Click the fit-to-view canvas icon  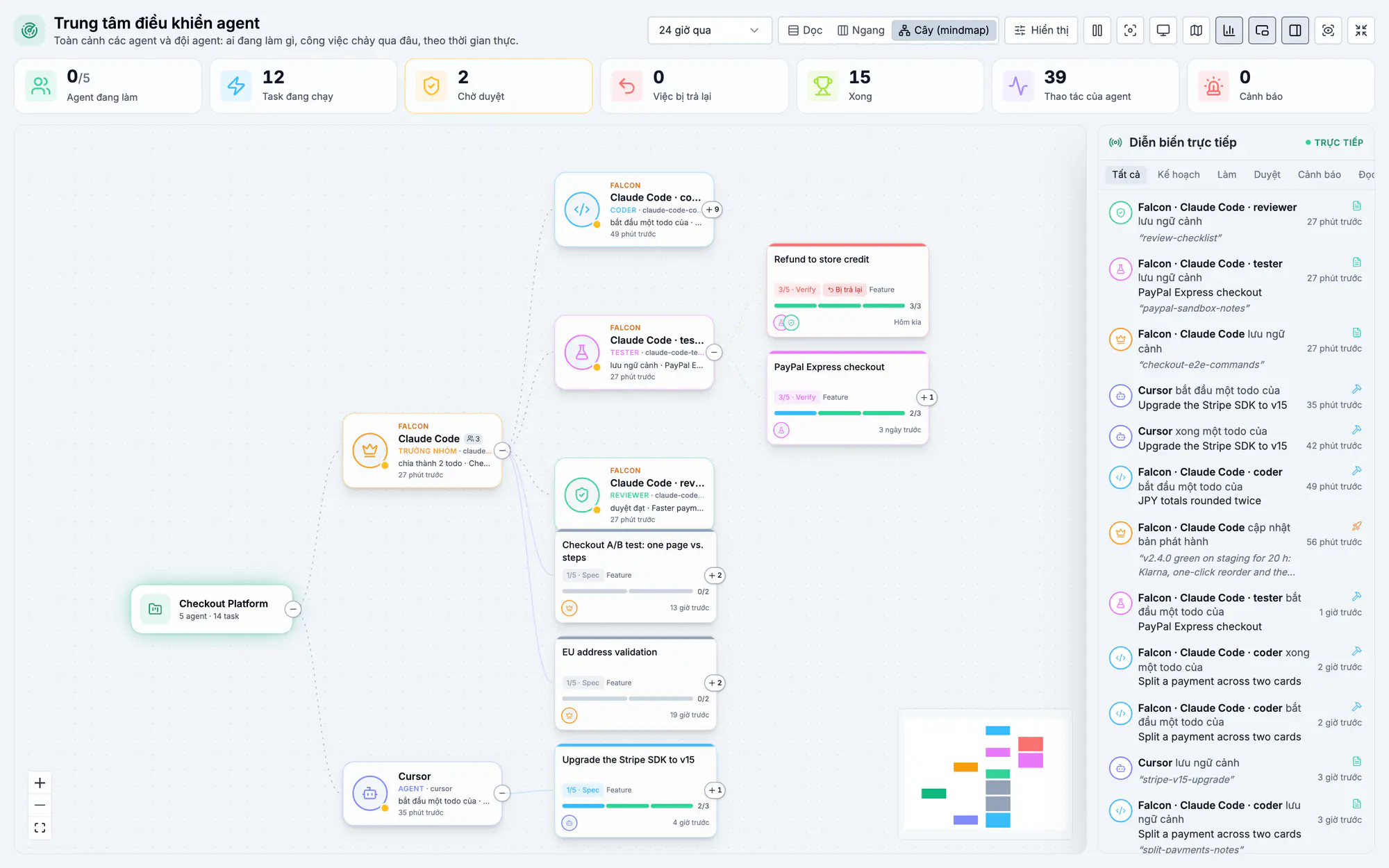[40, 828]
